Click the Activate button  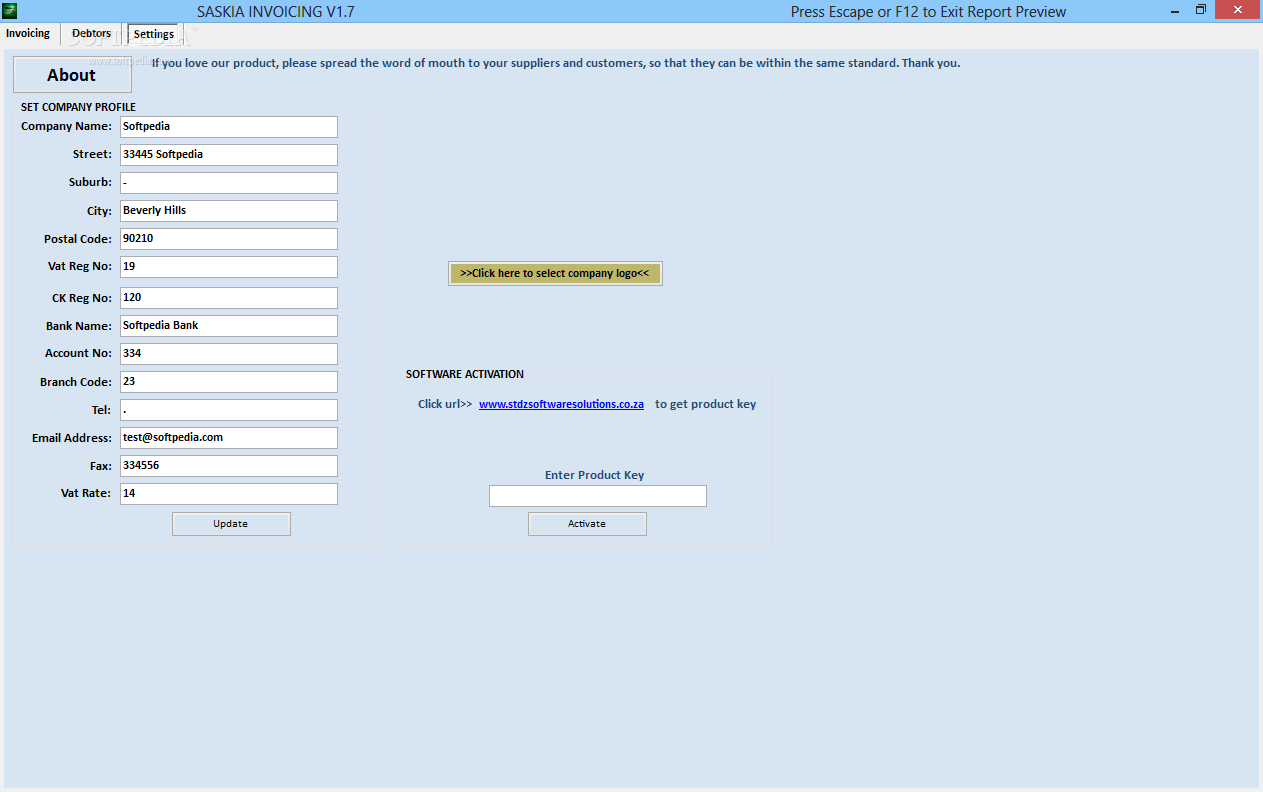point(587,524)
